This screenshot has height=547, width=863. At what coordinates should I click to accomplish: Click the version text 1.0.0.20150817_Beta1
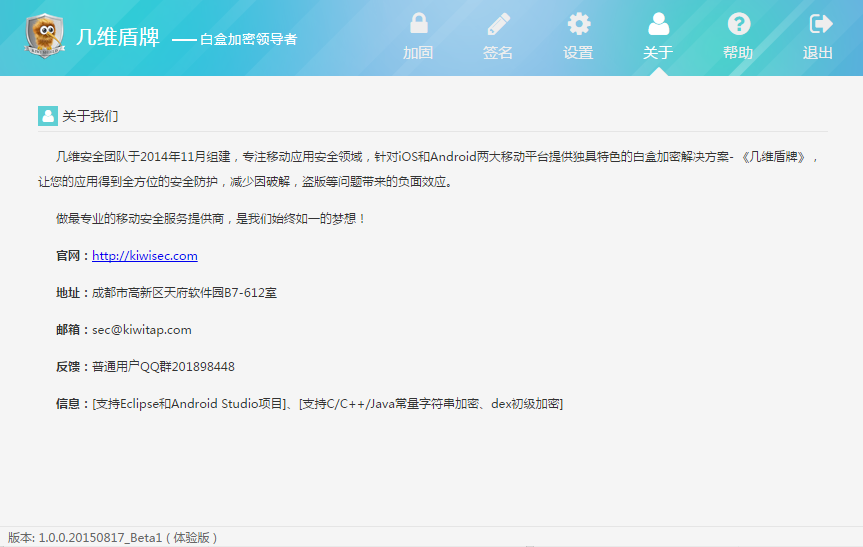[100, 538]
